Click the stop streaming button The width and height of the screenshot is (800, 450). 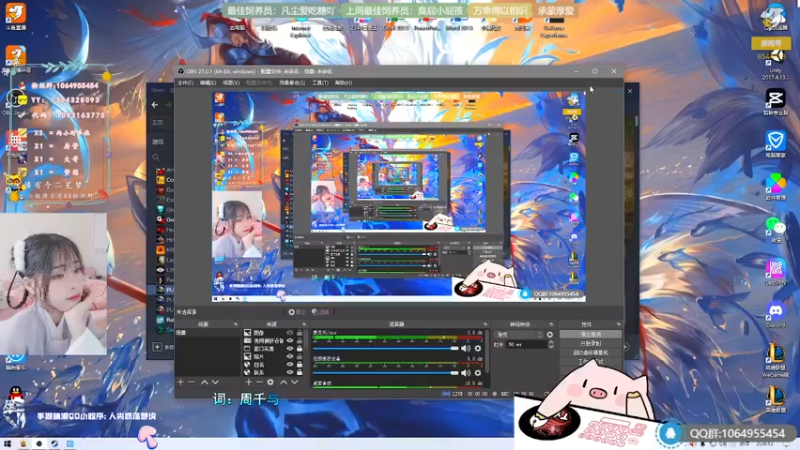(x=590, y=334)
